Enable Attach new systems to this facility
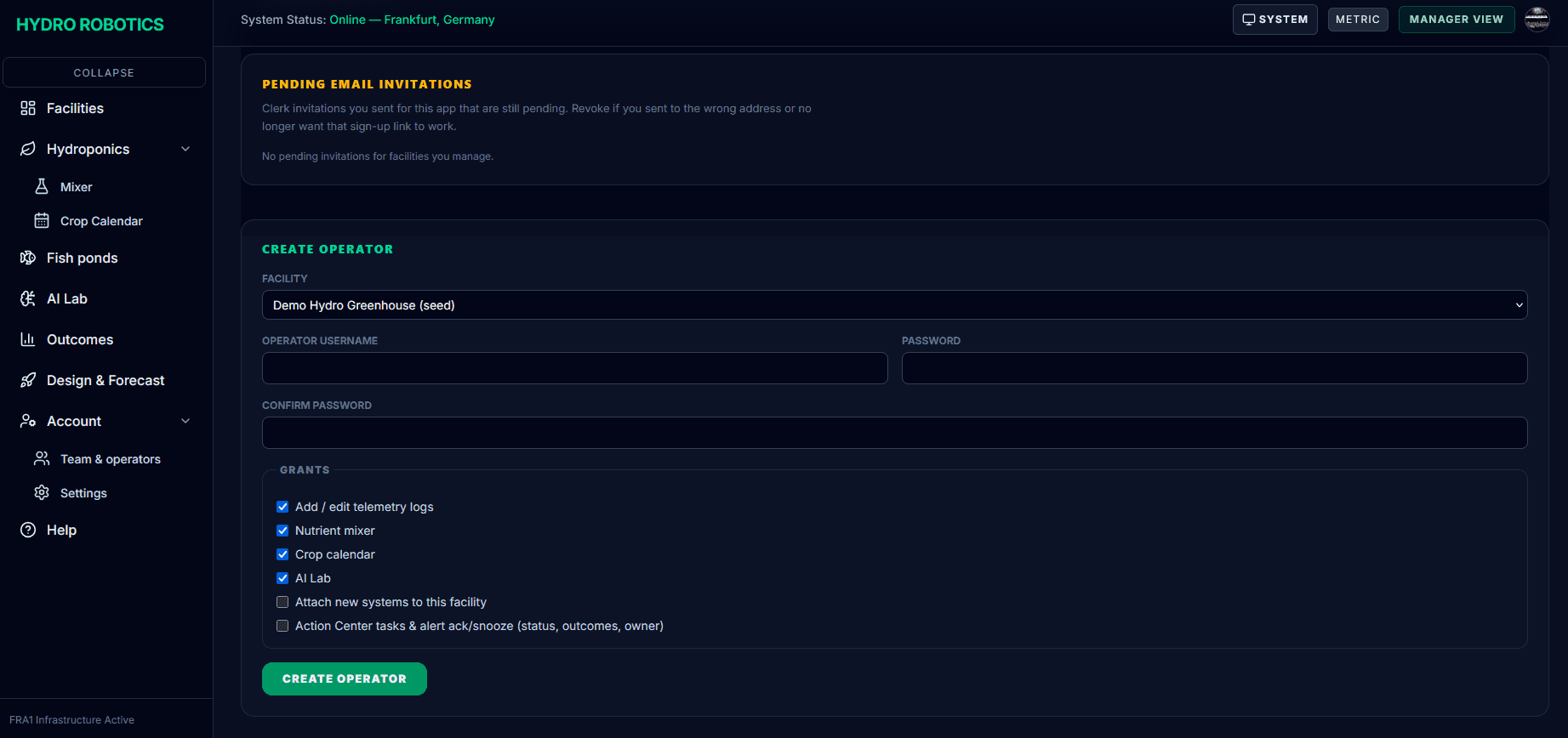The height and width of the screenshot is (738, 1568). pos(282,602)
